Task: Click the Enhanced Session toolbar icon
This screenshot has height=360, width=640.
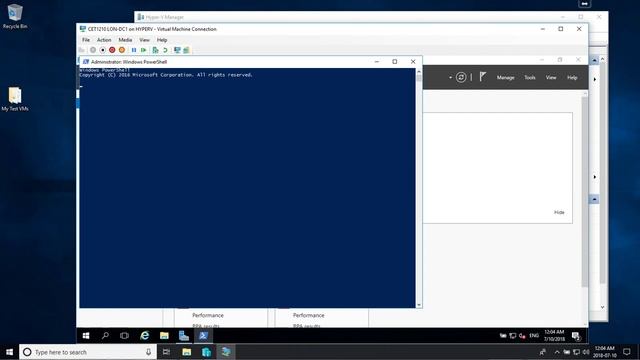Action: 177,50
